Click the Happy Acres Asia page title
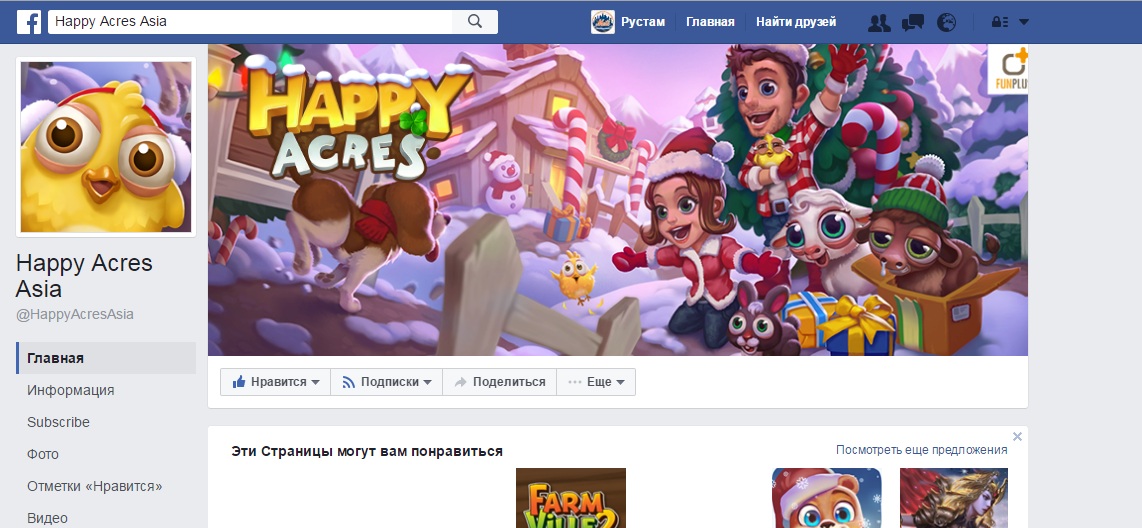Viewport: 1142px width, 528px height. pyautogui.click(x=84, y=275)
